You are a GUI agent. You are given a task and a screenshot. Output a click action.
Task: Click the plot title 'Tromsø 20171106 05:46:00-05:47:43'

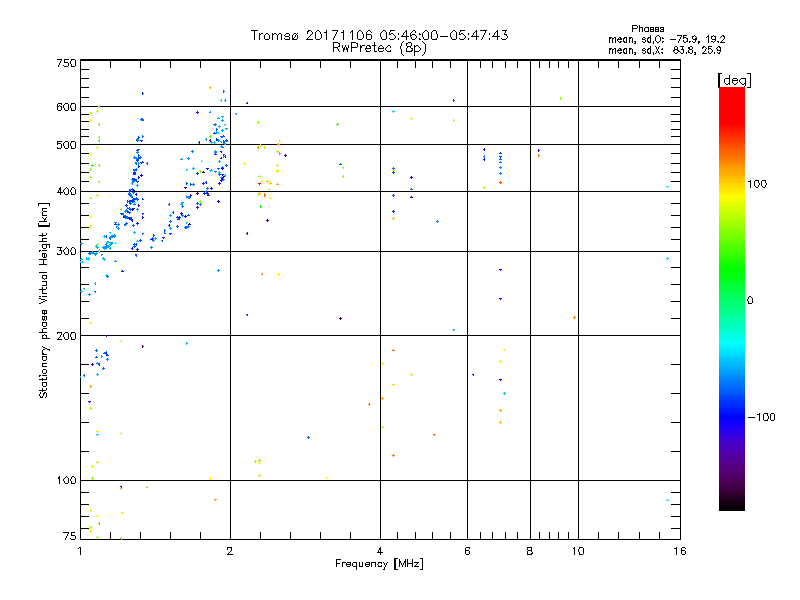pos(379,35)
